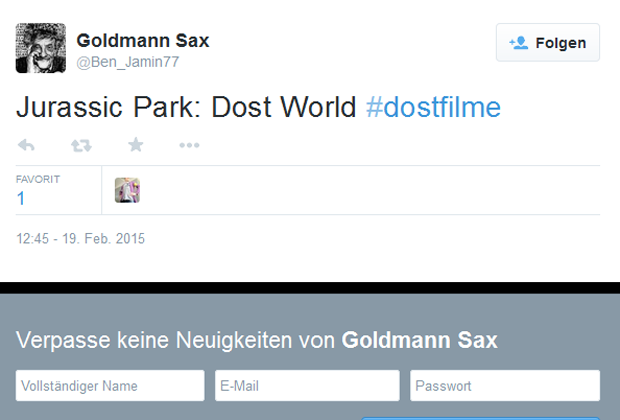This screenshot has width=620, height=420.
Task: Click the FAVORIT label
Action: [38, 180]
